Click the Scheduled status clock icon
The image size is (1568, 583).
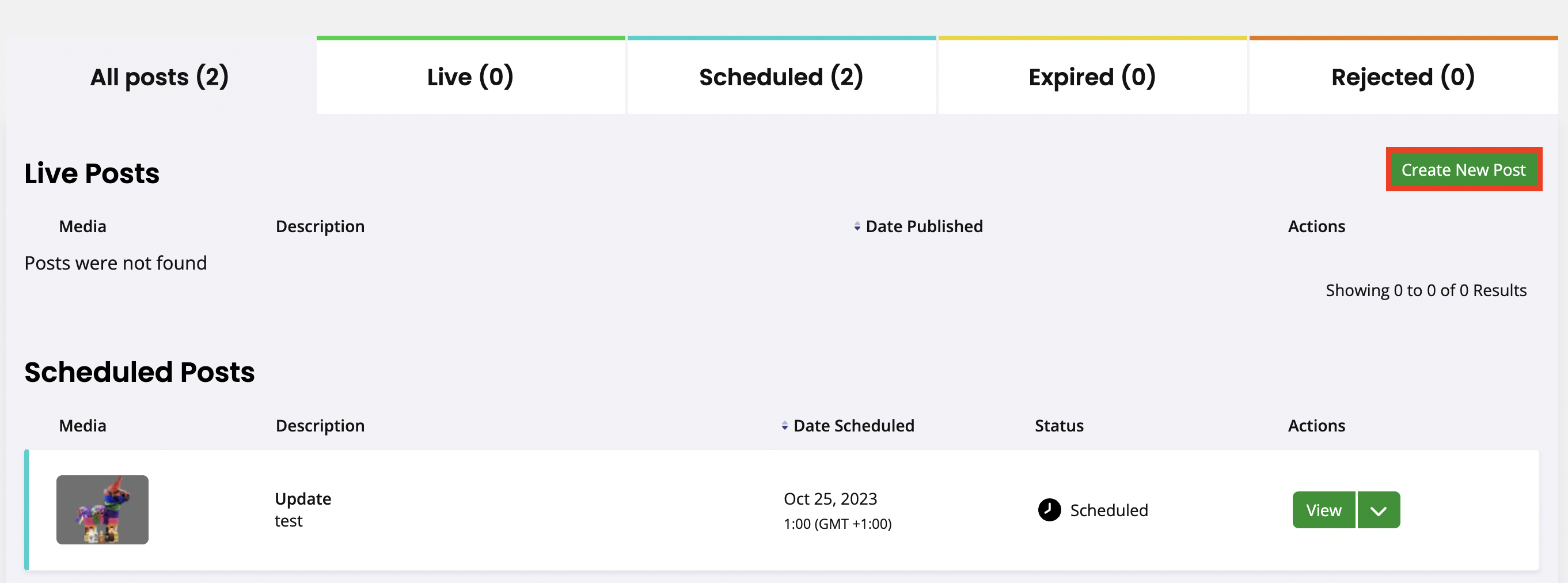coord(1049,510)
